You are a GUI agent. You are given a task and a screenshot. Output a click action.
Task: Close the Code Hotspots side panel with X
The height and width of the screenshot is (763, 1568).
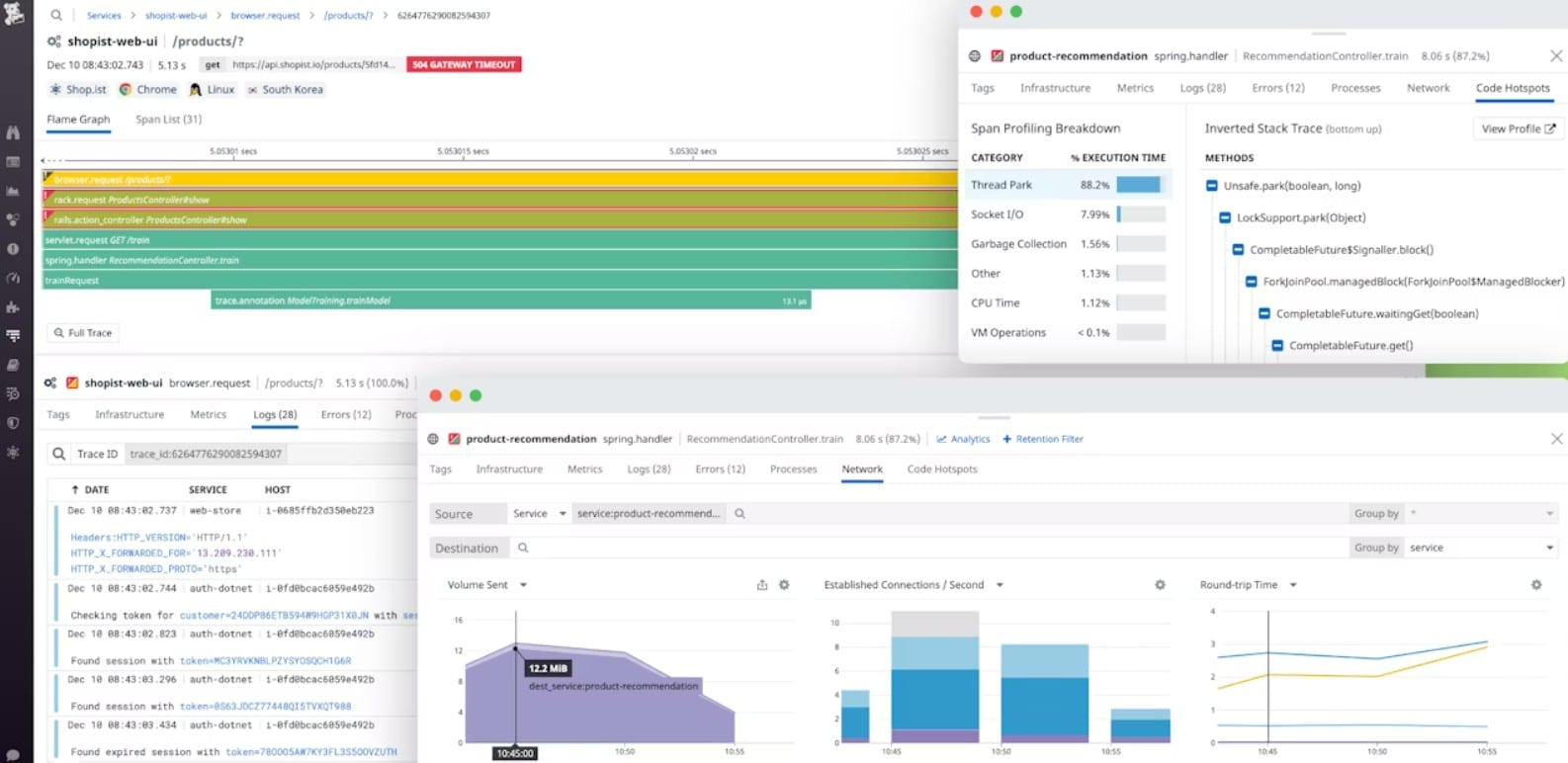[x=1556, y=56]
